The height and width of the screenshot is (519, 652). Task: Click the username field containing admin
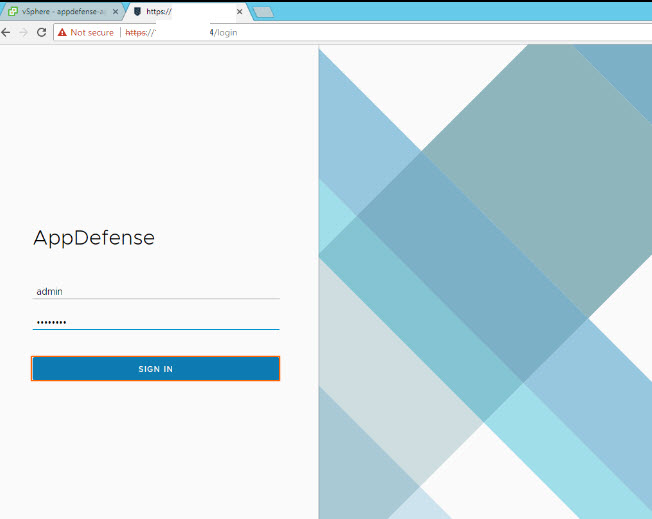[x=155, y=291]
